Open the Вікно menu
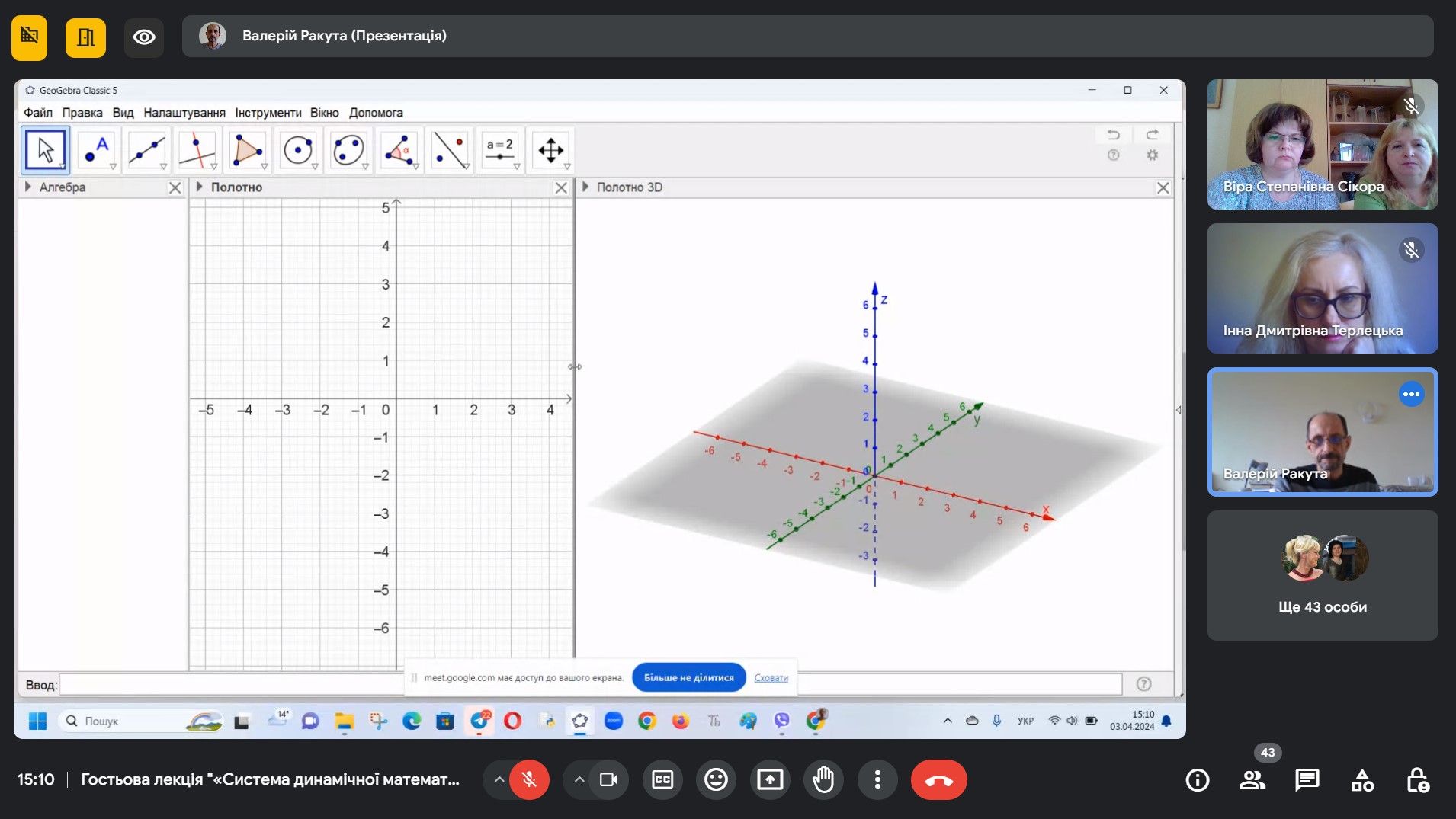 click(325, 113)
